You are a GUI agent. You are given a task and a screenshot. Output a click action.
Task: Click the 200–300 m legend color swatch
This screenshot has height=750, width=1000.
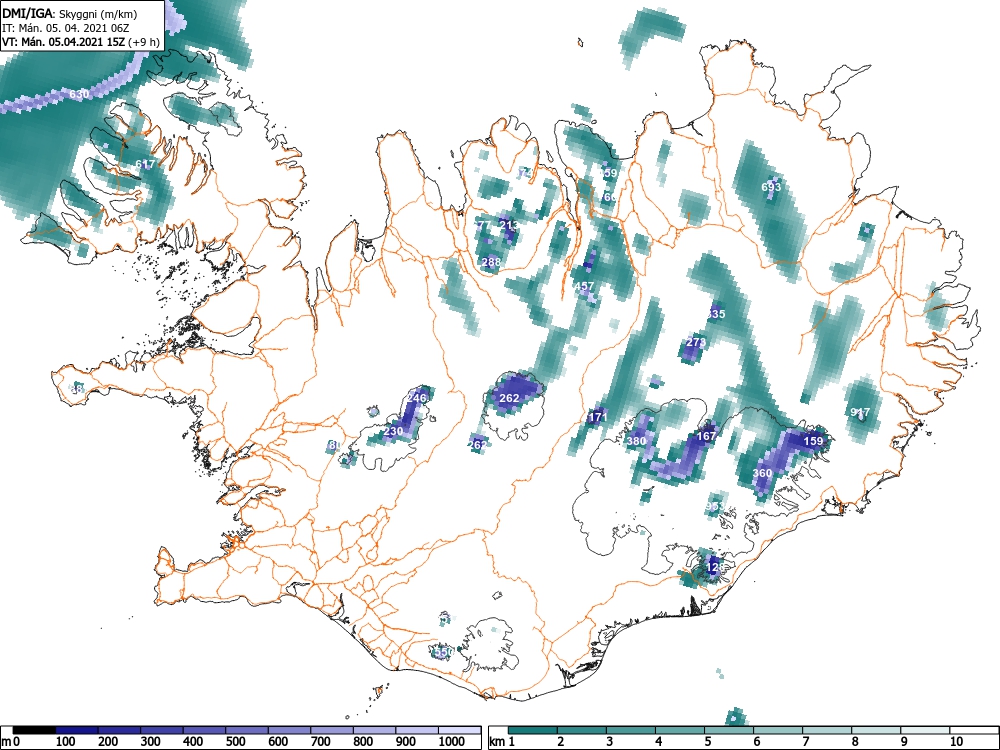tap(119, 730)
